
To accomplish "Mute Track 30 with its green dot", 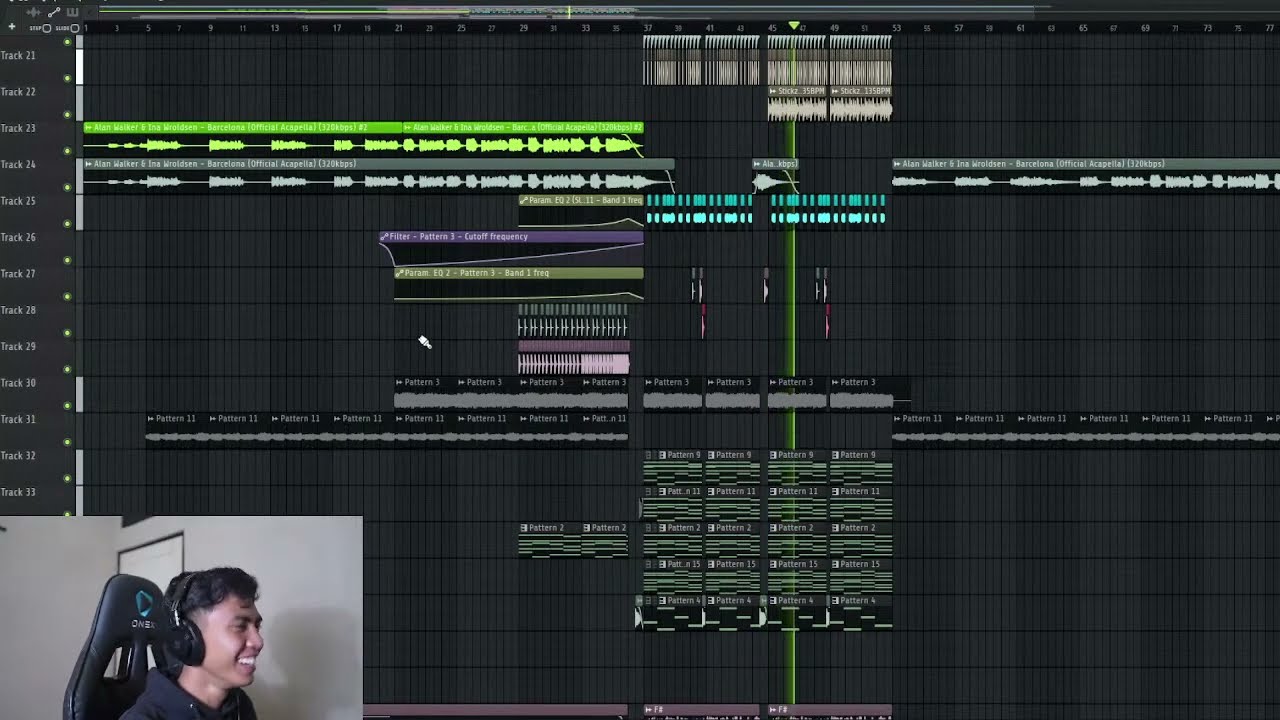I will [x=68, y=405].
